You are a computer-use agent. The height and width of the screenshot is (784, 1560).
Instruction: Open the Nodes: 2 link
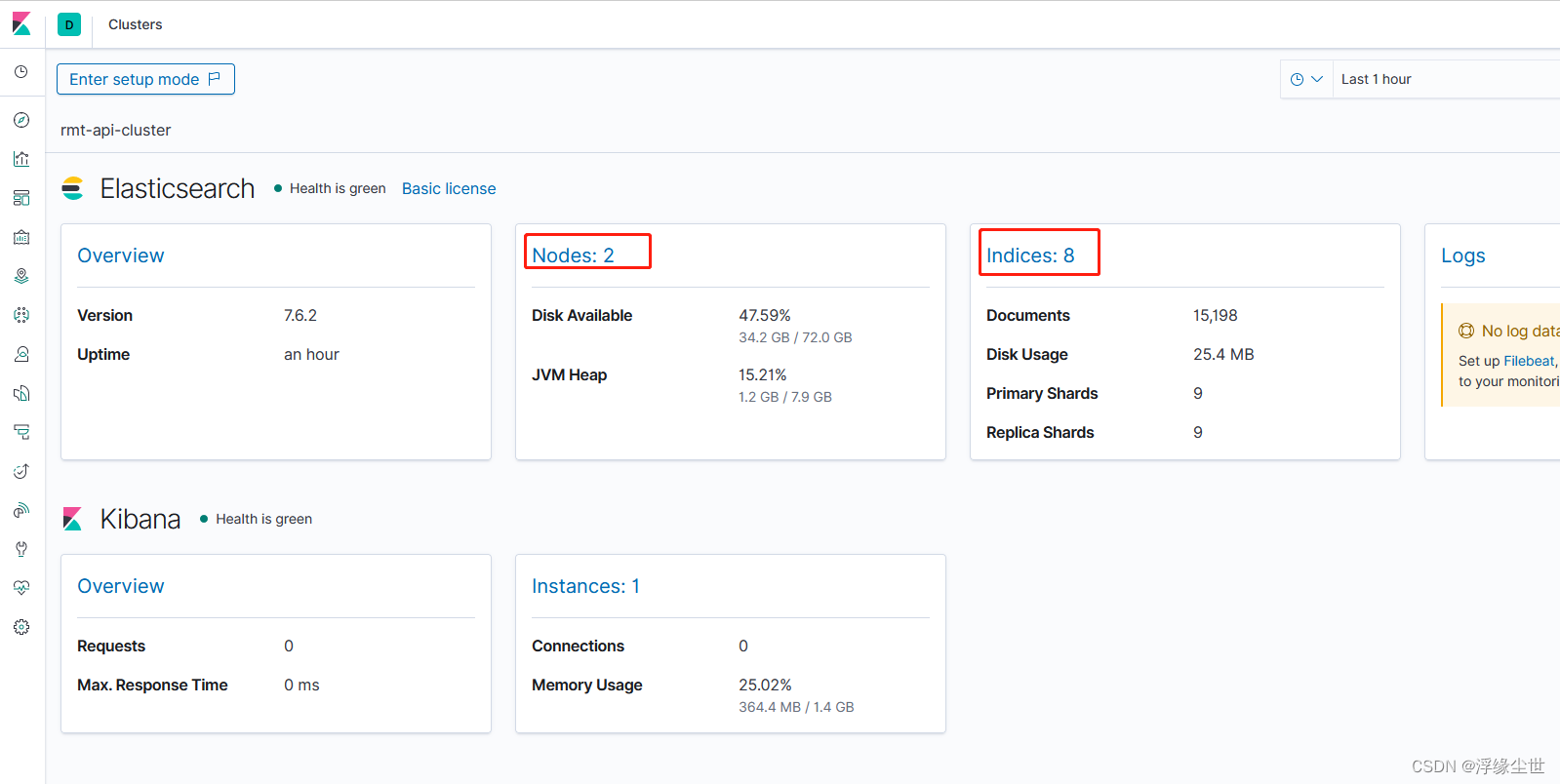tap(573, 255)
